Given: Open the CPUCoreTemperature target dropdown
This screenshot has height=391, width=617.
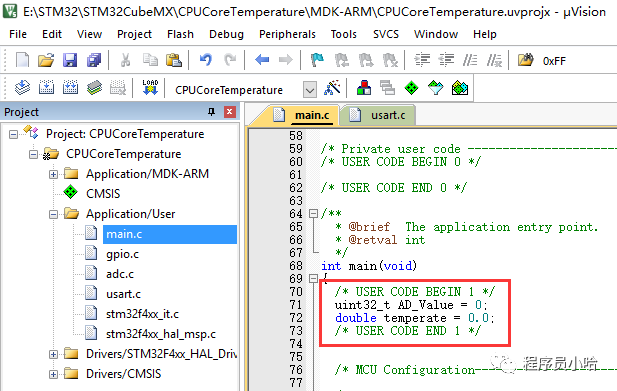Looking at the screenshot, I should point(310,90).
